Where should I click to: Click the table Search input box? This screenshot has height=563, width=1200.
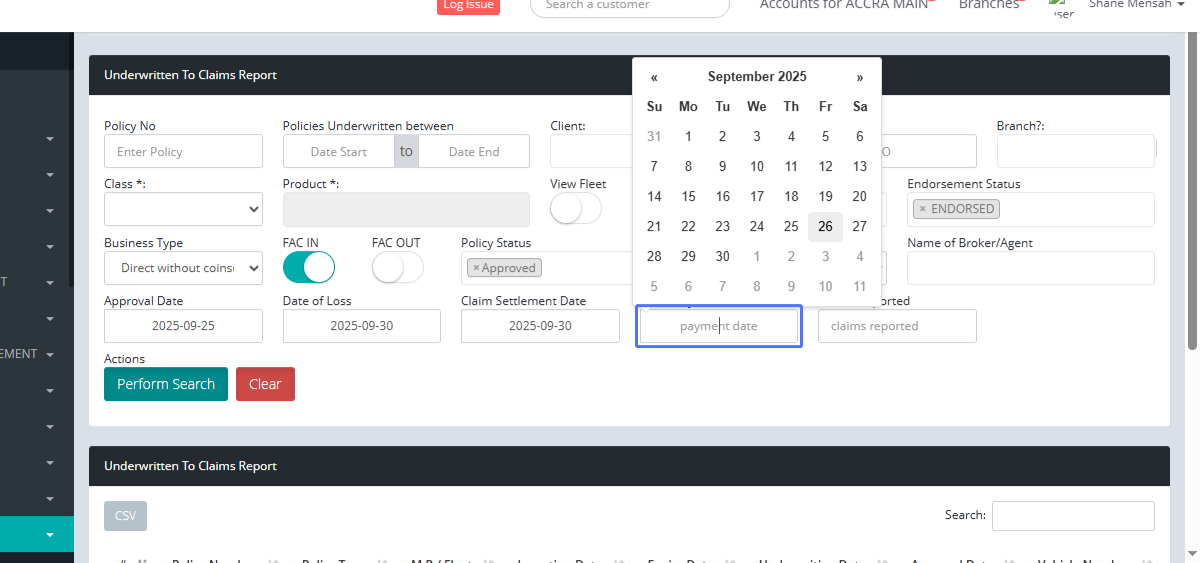pyautogui.click(x=1073, y=516)
